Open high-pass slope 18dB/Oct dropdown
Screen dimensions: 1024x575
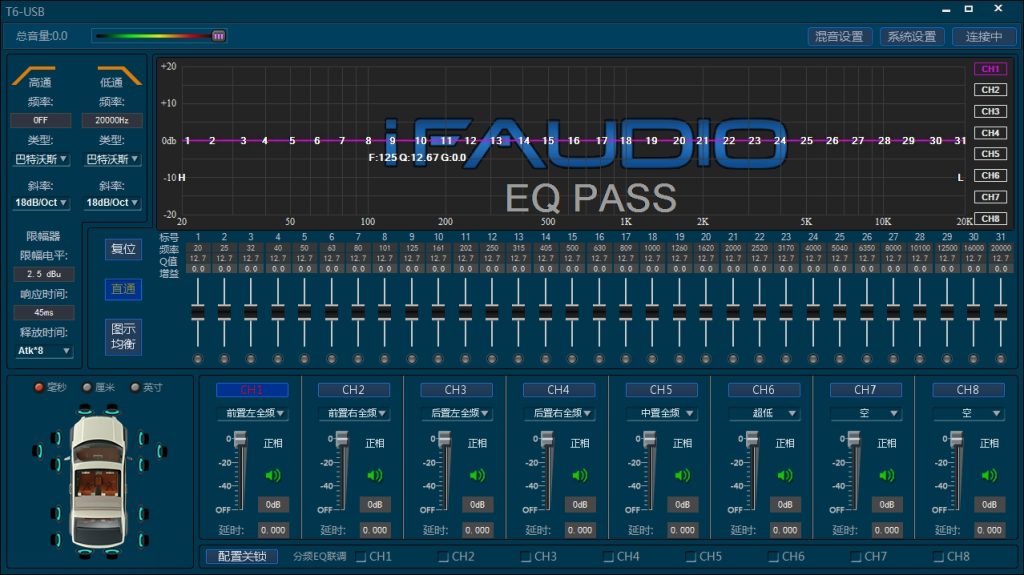[x=40, y=203]
